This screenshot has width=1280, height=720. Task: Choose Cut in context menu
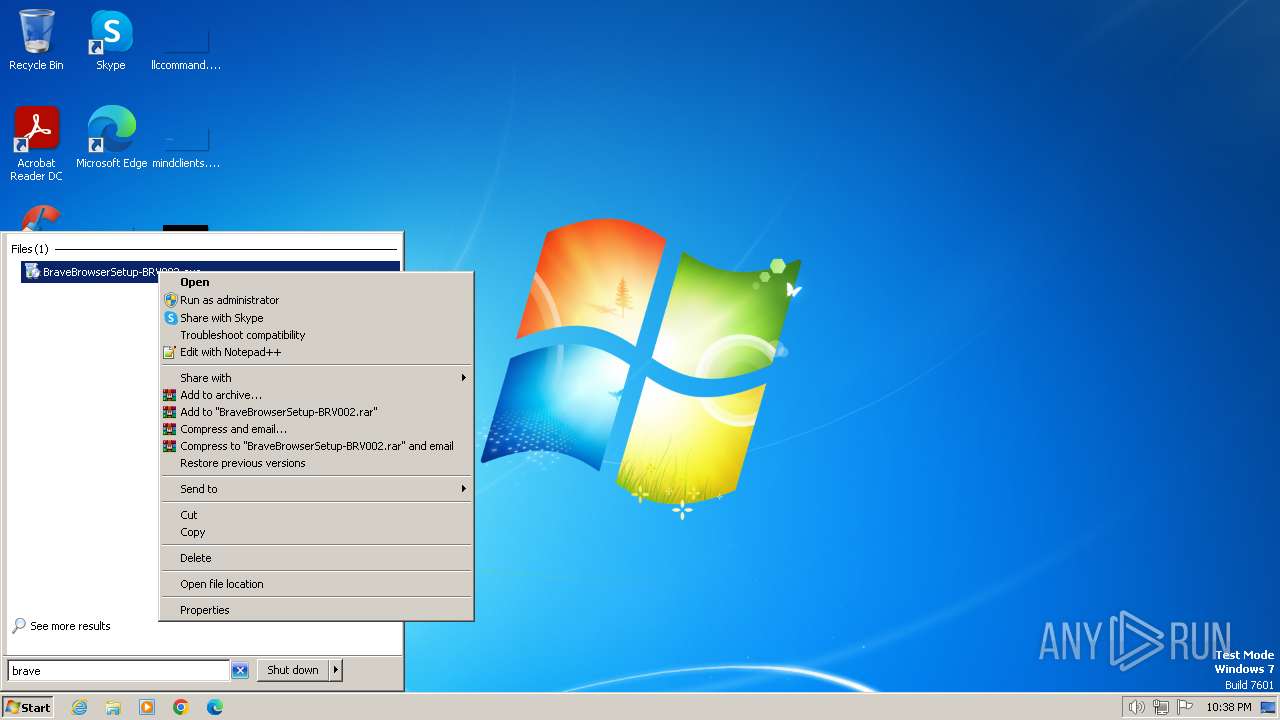point(316,515)
